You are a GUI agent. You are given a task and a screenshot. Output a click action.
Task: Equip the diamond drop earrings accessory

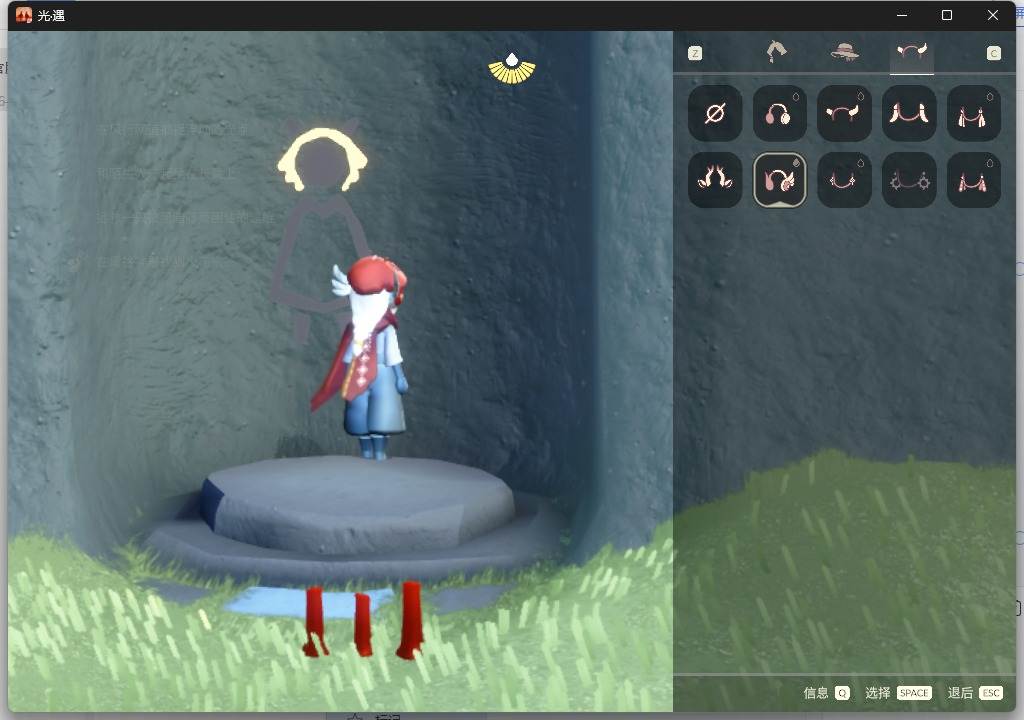[844, 180]
